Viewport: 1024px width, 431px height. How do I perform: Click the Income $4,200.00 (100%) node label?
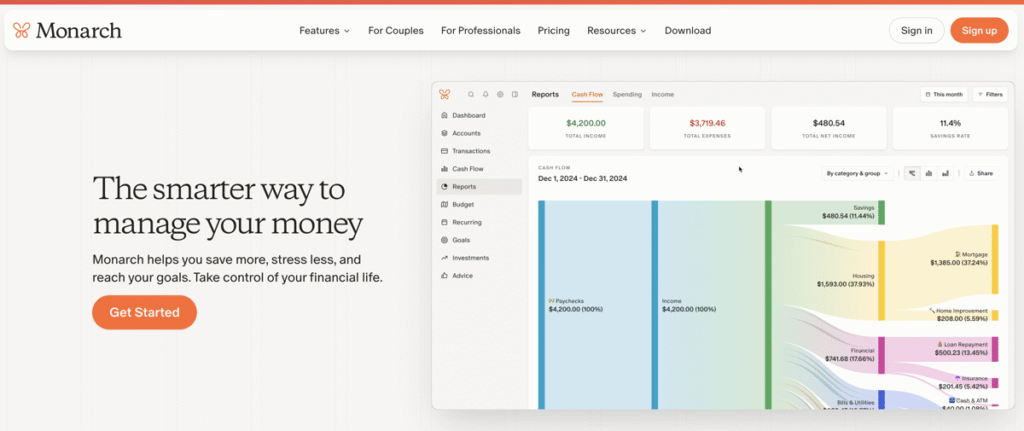coord(689,305)
